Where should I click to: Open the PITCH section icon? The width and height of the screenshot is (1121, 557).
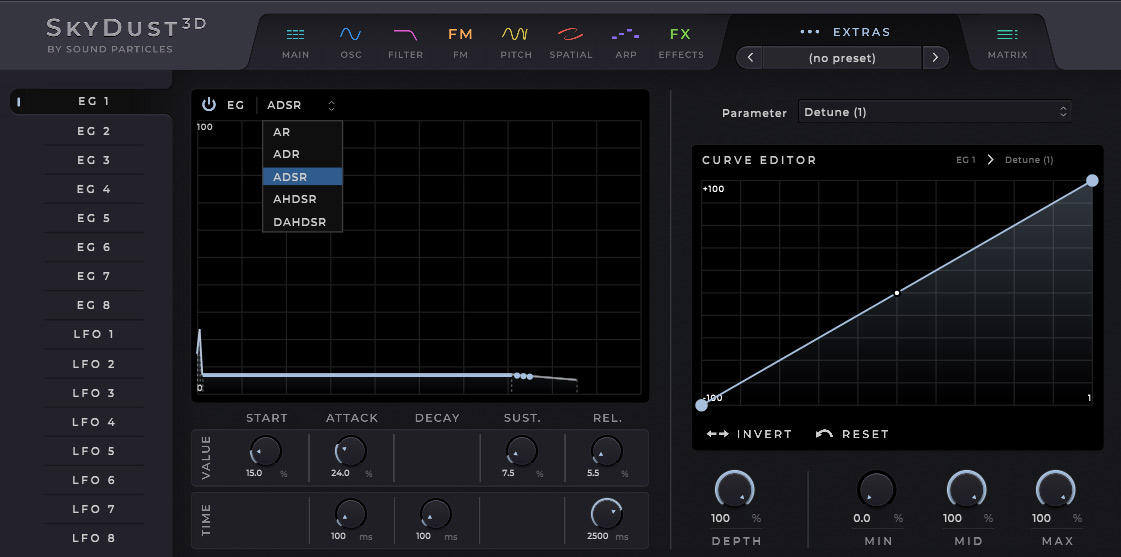(x=516, y=41)
